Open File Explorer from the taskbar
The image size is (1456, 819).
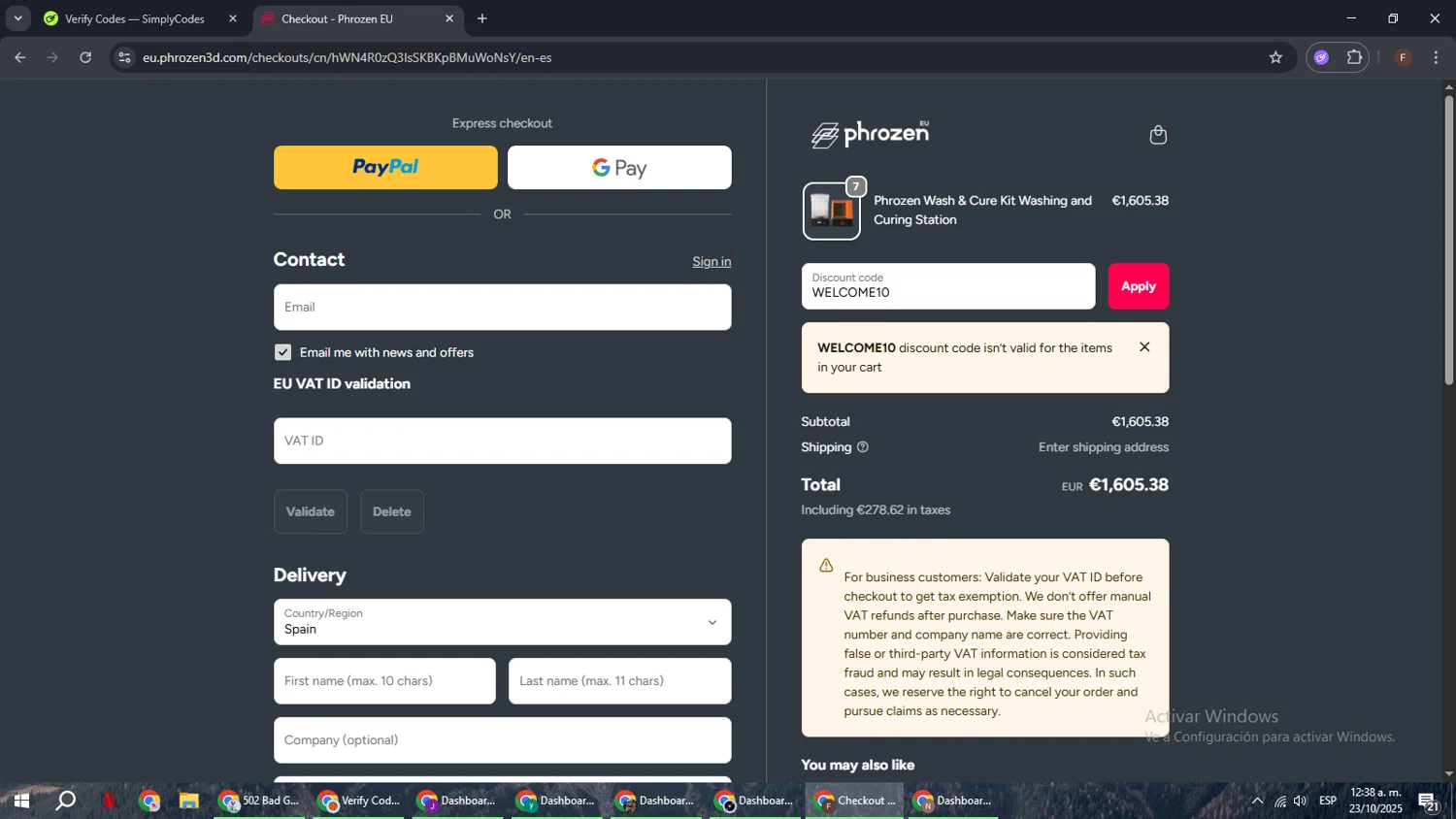[189, 801]
